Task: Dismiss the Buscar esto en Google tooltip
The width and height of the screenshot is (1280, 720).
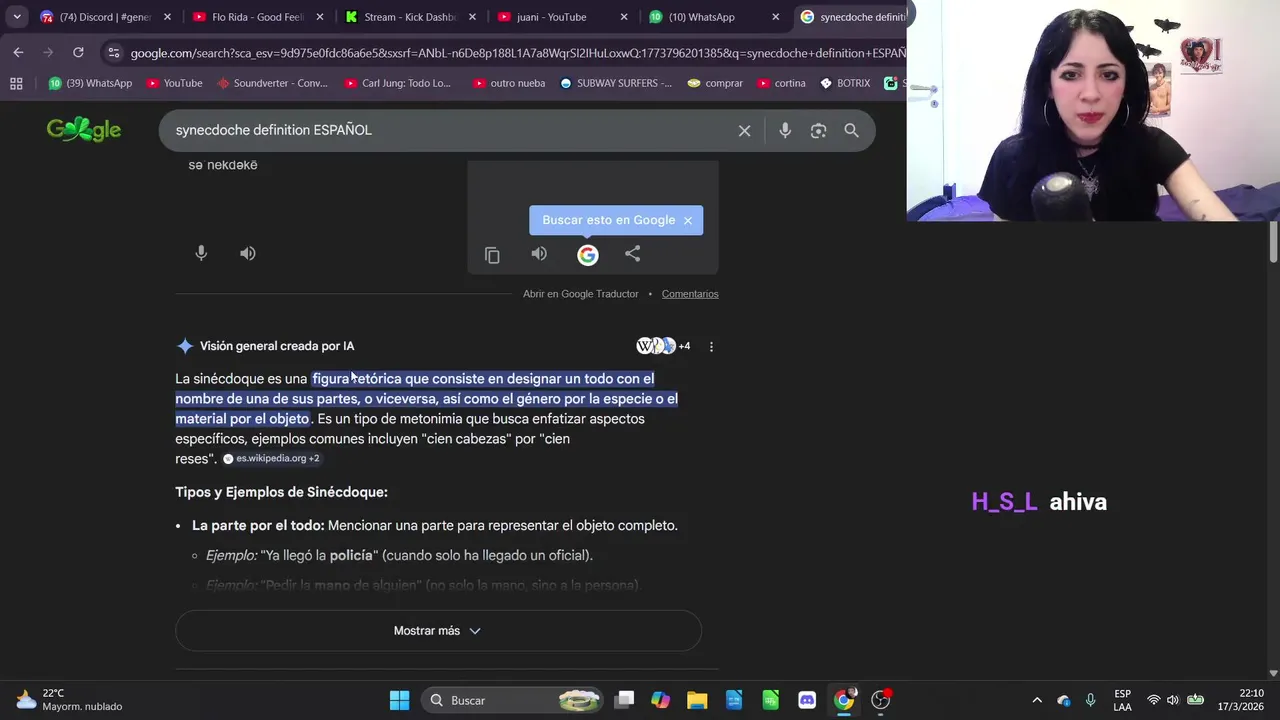Action: point(688,220)
